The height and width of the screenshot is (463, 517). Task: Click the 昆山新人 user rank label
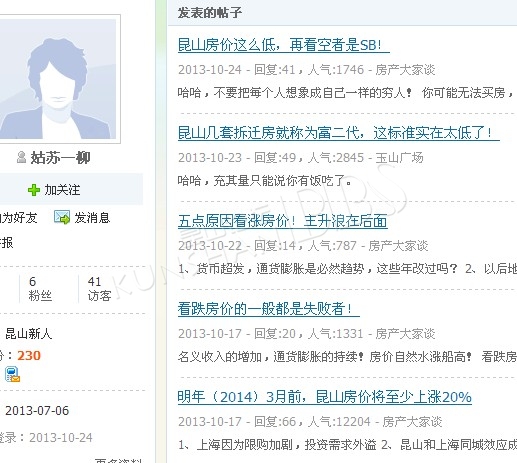pos(29,334)
